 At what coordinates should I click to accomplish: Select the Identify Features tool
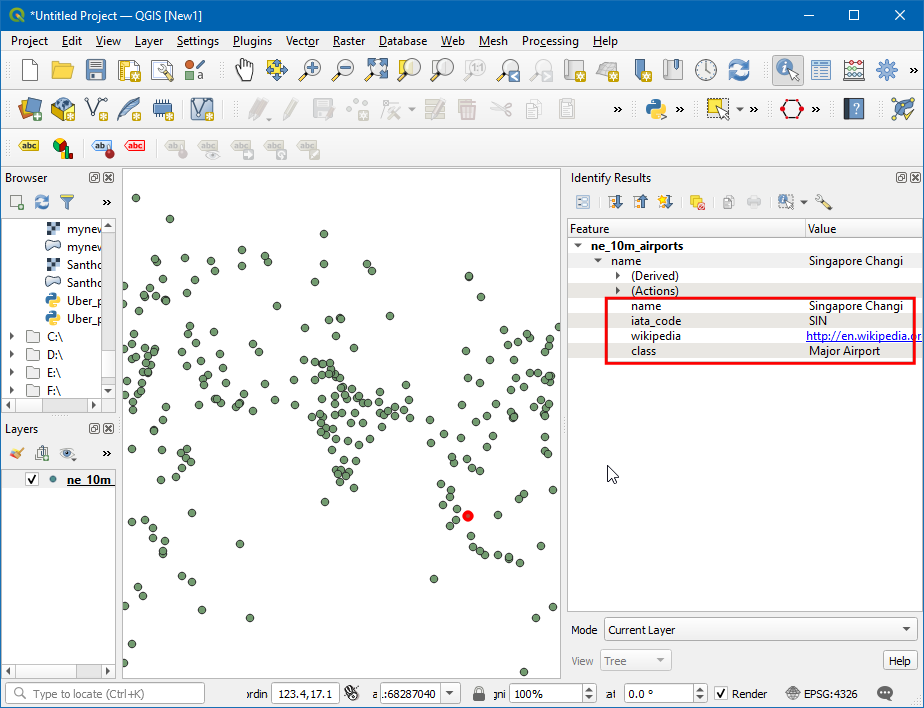(788, 70)
